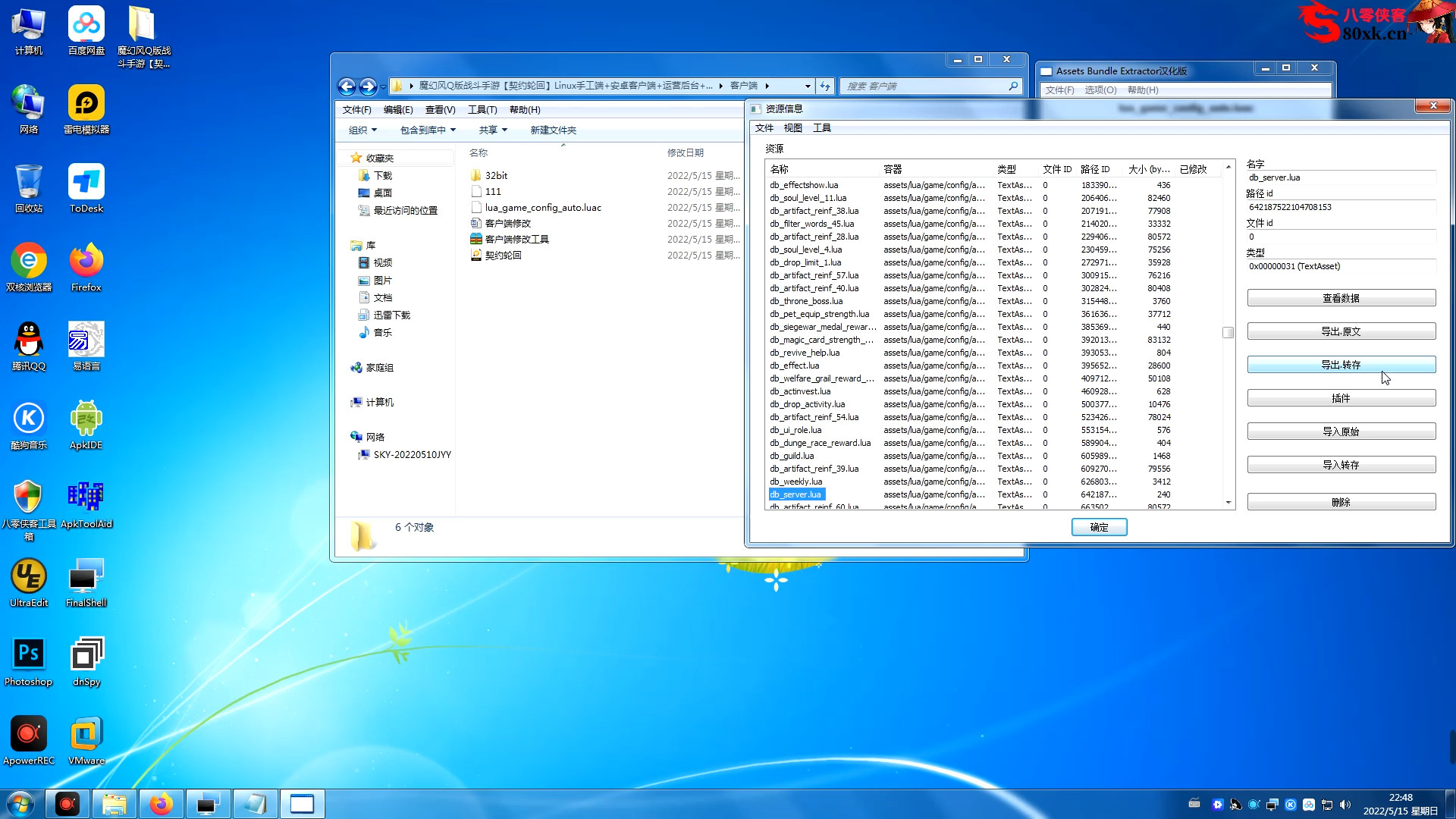Open the 雷电模拟器 desktop icon

86,111
